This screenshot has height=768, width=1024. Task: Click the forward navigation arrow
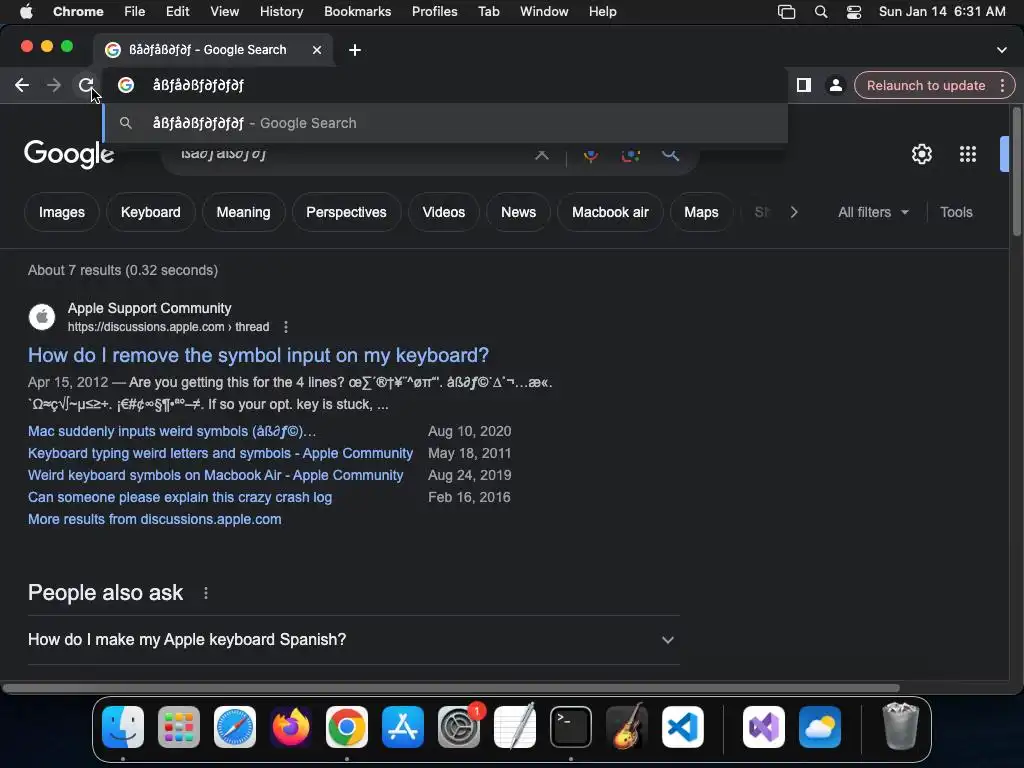(54, 85)
